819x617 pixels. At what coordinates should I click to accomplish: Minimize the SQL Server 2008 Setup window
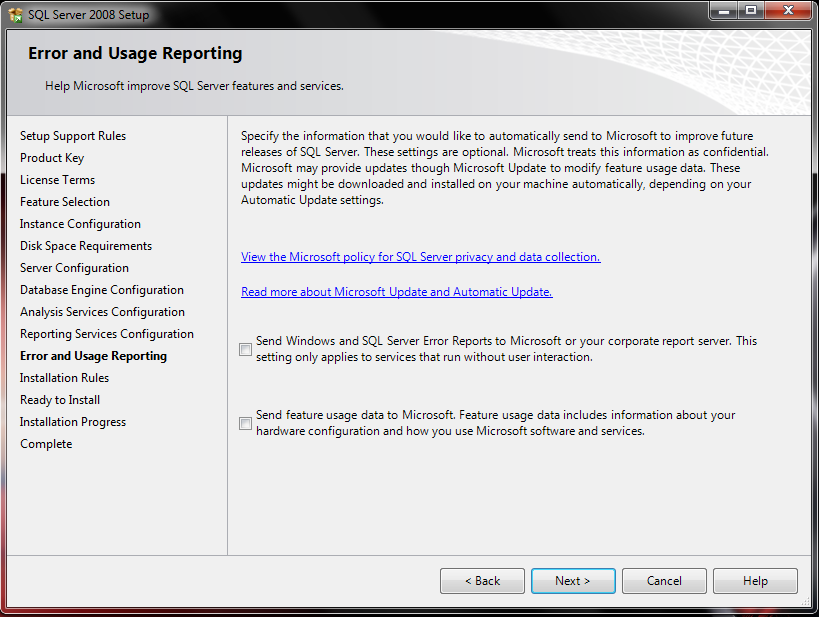click(723, 10)
